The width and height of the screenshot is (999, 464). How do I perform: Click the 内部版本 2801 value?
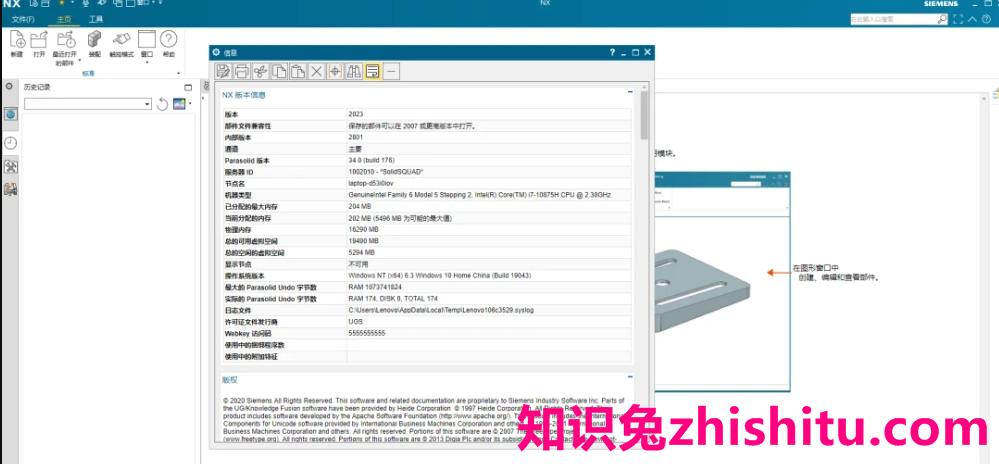[x=356, y=137]
